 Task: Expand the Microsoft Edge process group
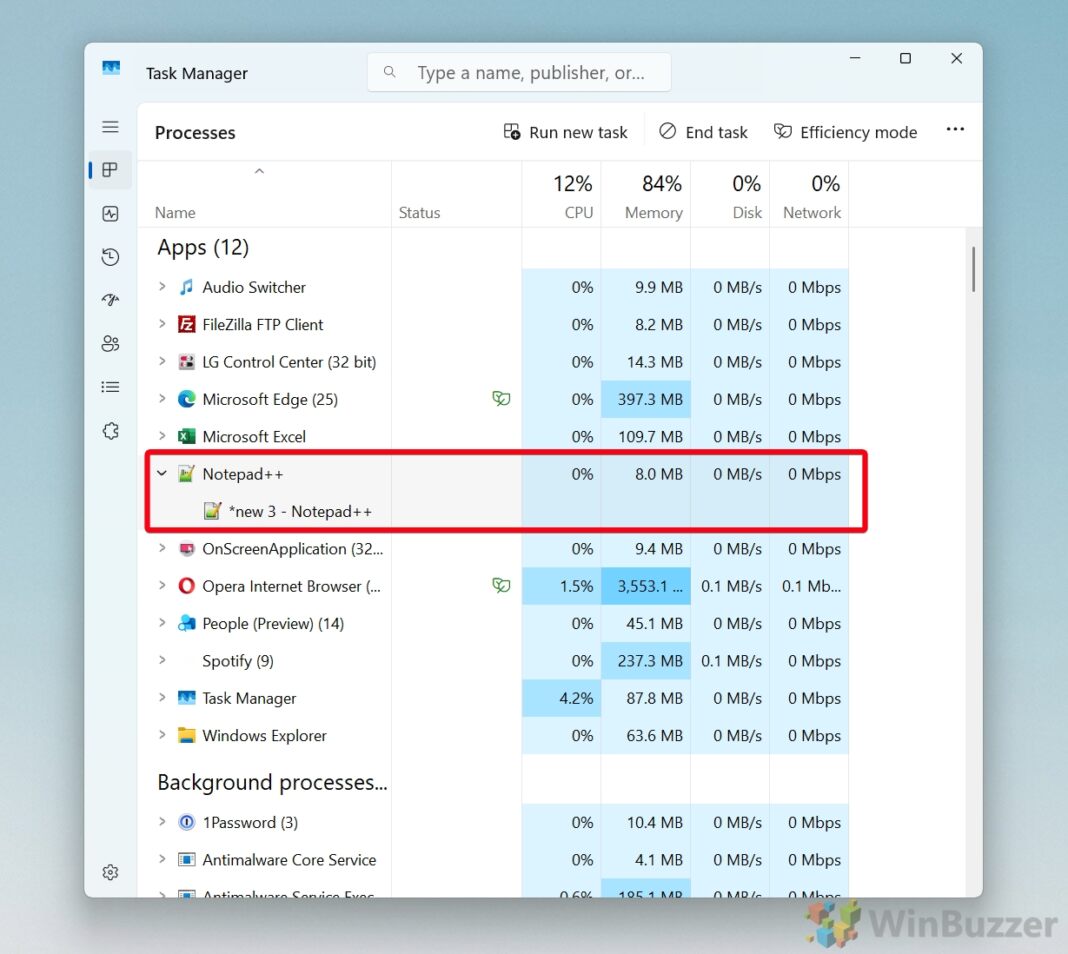point(161,398)
